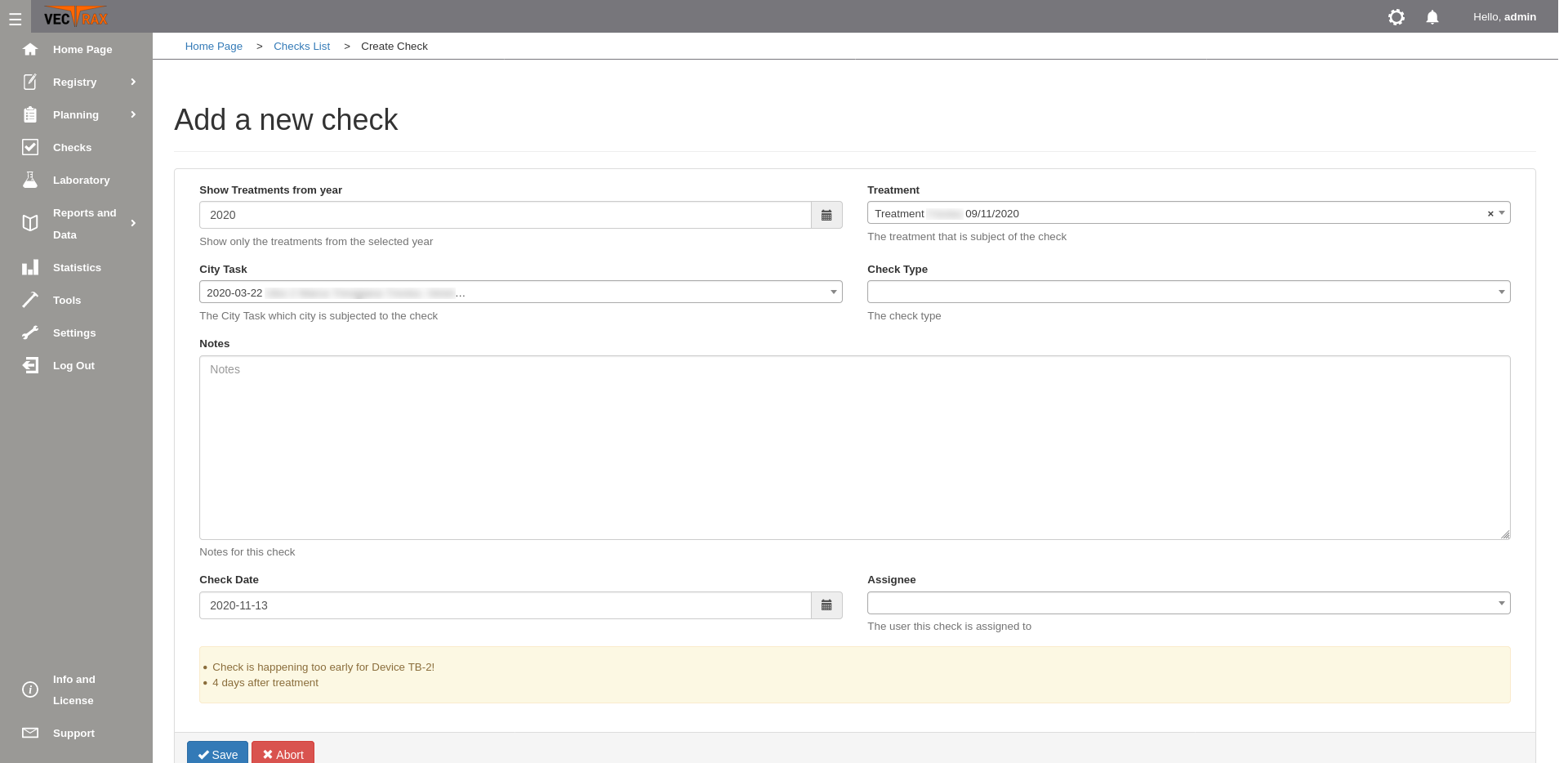Click 'Create Check' breadcrumb text
The height and width of the screenshot is (763, 1568).
394,46
